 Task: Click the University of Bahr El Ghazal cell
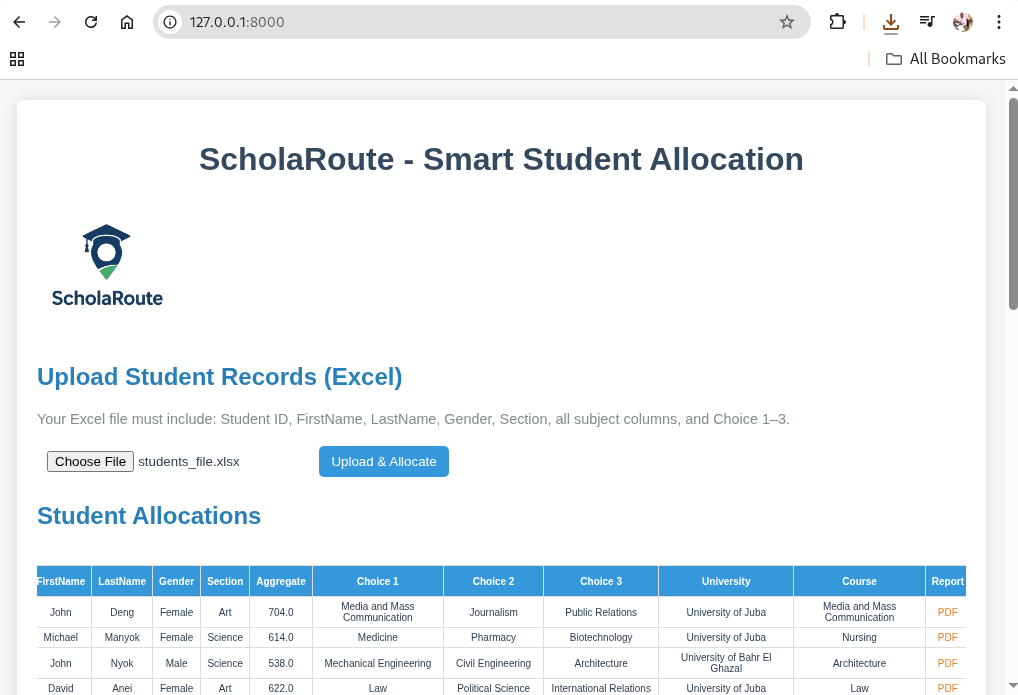(x=726, y=663)
